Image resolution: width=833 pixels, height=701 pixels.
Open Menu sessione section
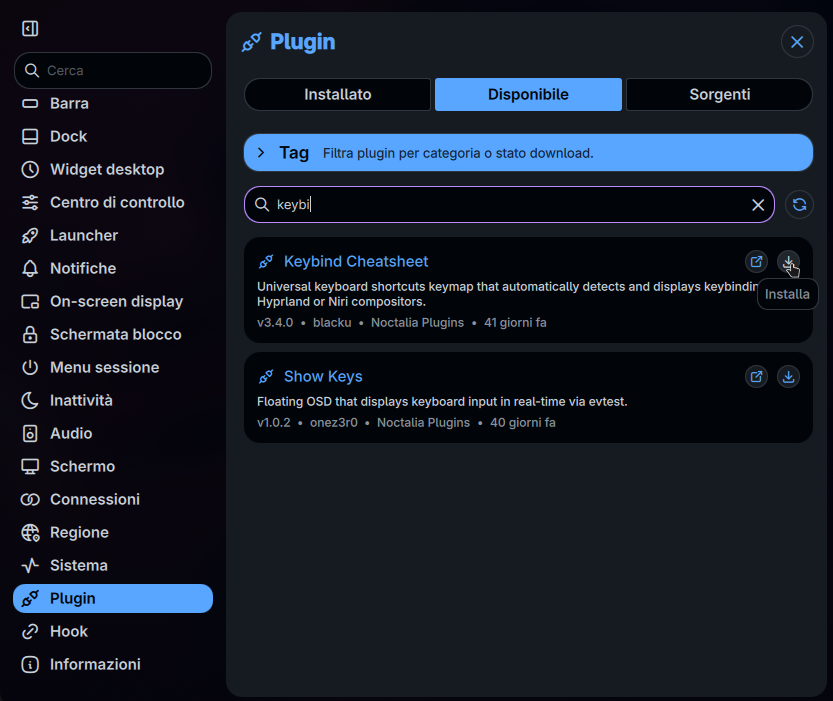(x=113, y=367)
